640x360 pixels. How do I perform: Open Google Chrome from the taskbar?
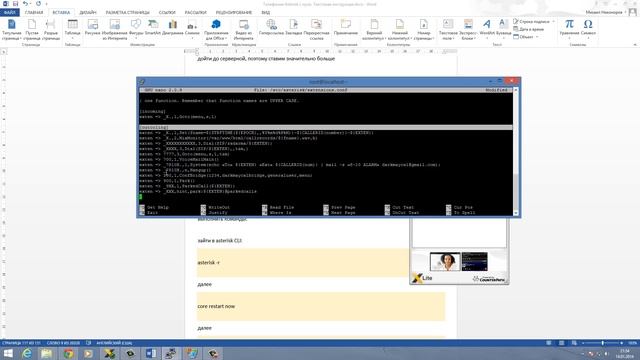click(x=68, y=353)
